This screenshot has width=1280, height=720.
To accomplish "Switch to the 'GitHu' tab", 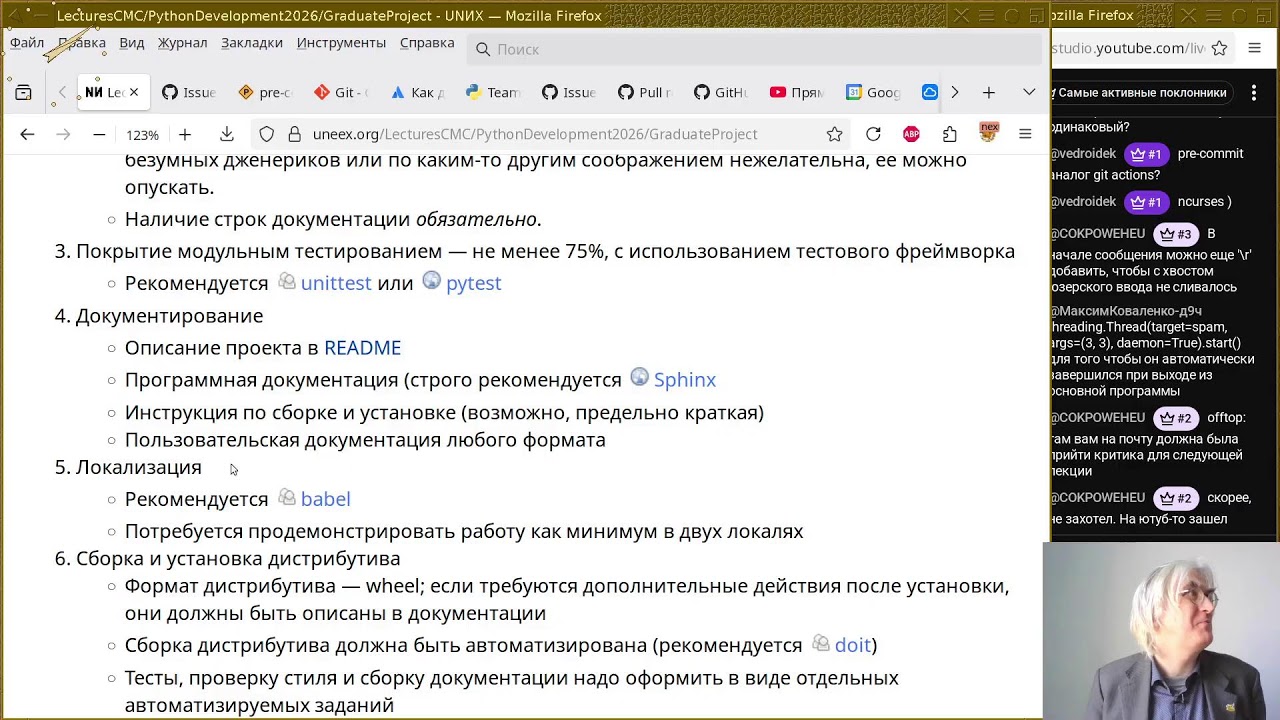I will point(721,92).
